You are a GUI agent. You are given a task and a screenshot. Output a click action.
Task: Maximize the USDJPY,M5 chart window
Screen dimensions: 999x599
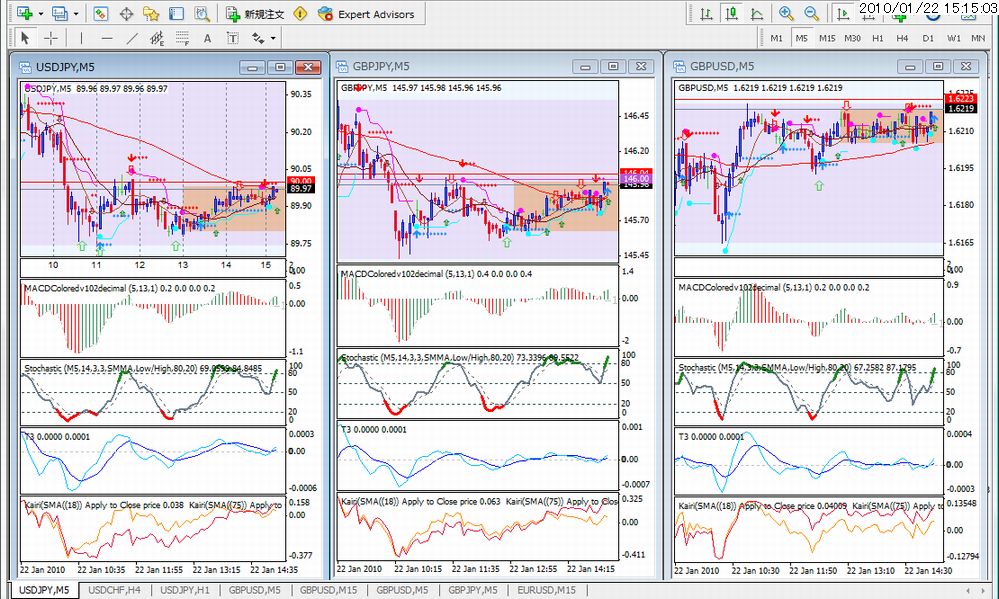point(280,67)
